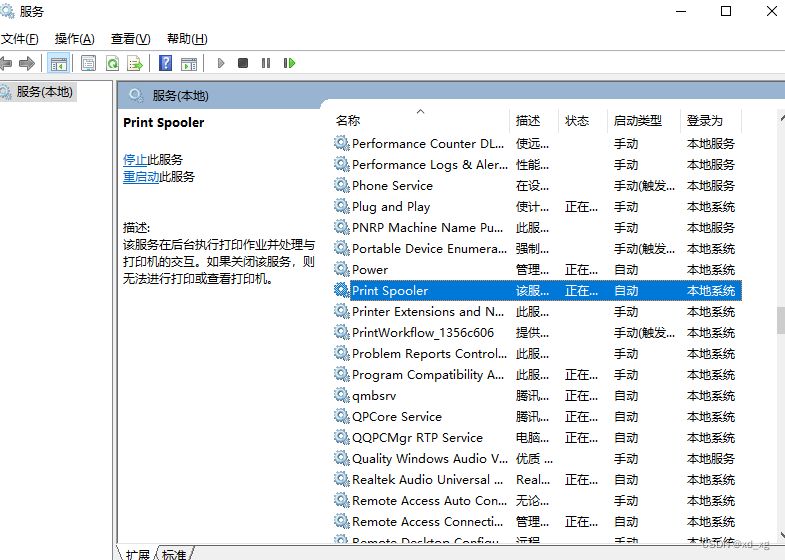
Task: Select the PrintWorkflow_1356c606 service
Action: (537, 333)
